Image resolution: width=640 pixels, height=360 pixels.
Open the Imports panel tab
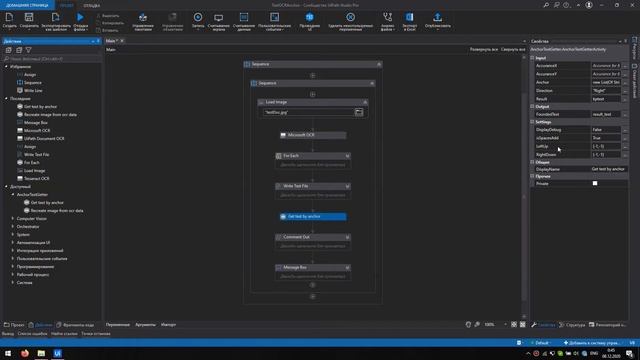pos(168,324)
